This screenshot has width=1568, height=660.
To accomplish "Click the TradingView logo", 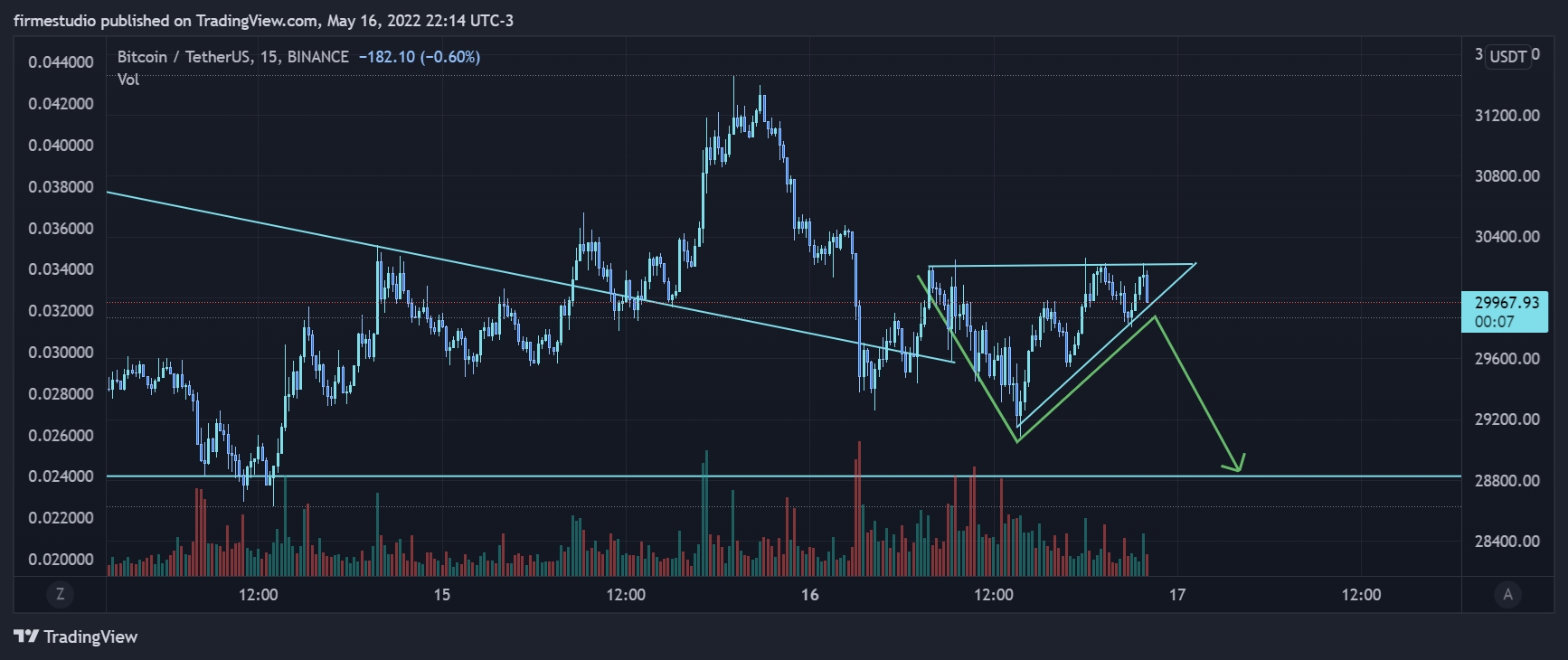I will click(x=76, y=636).
